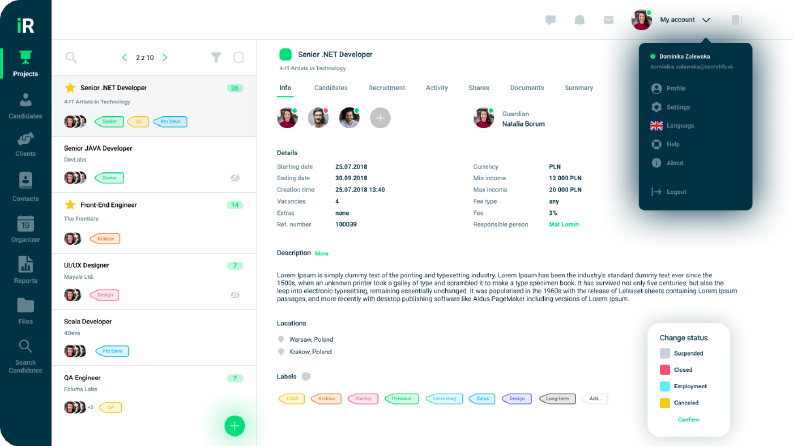Open the project list filter funnel

tap(216, 58)
